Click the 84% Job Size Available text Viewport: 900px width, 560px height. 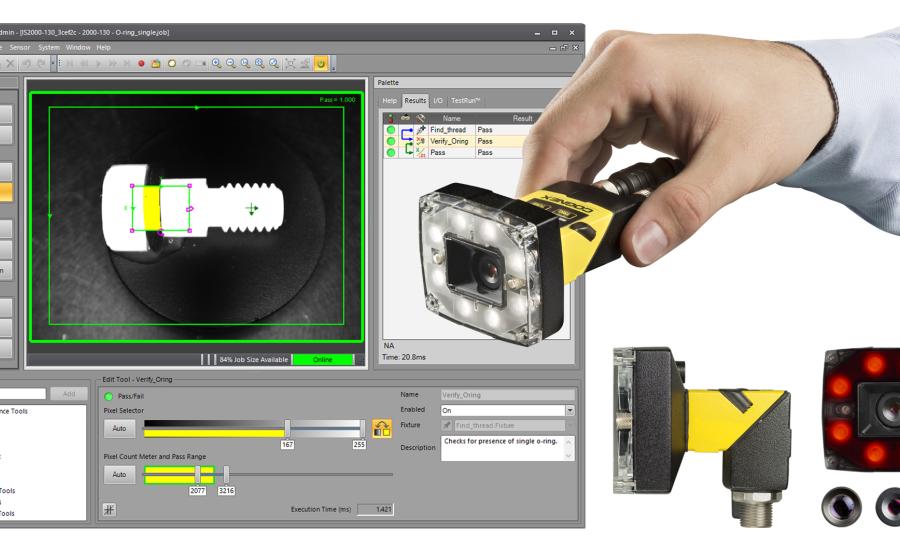pyautogui.click(x=254, y=360)
